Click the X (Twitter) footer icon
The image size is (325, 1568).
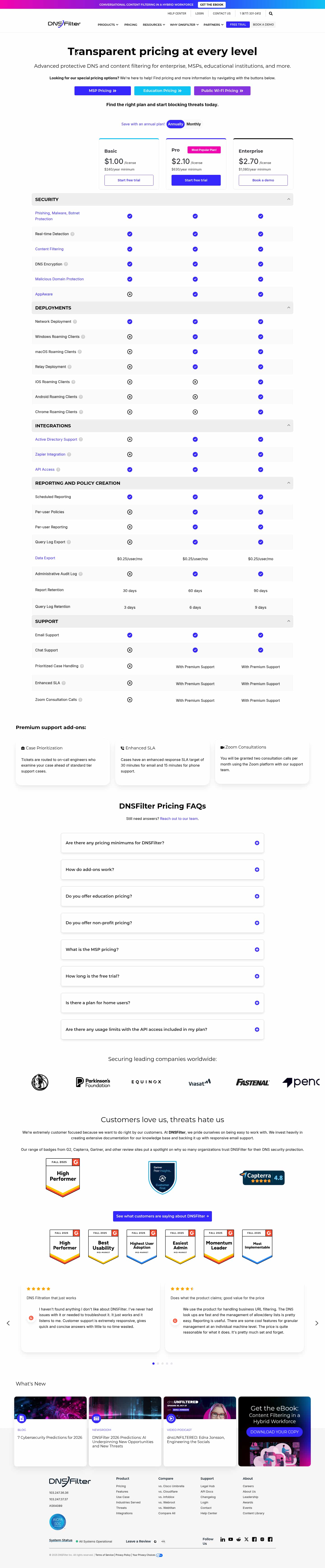[246, 1539]
